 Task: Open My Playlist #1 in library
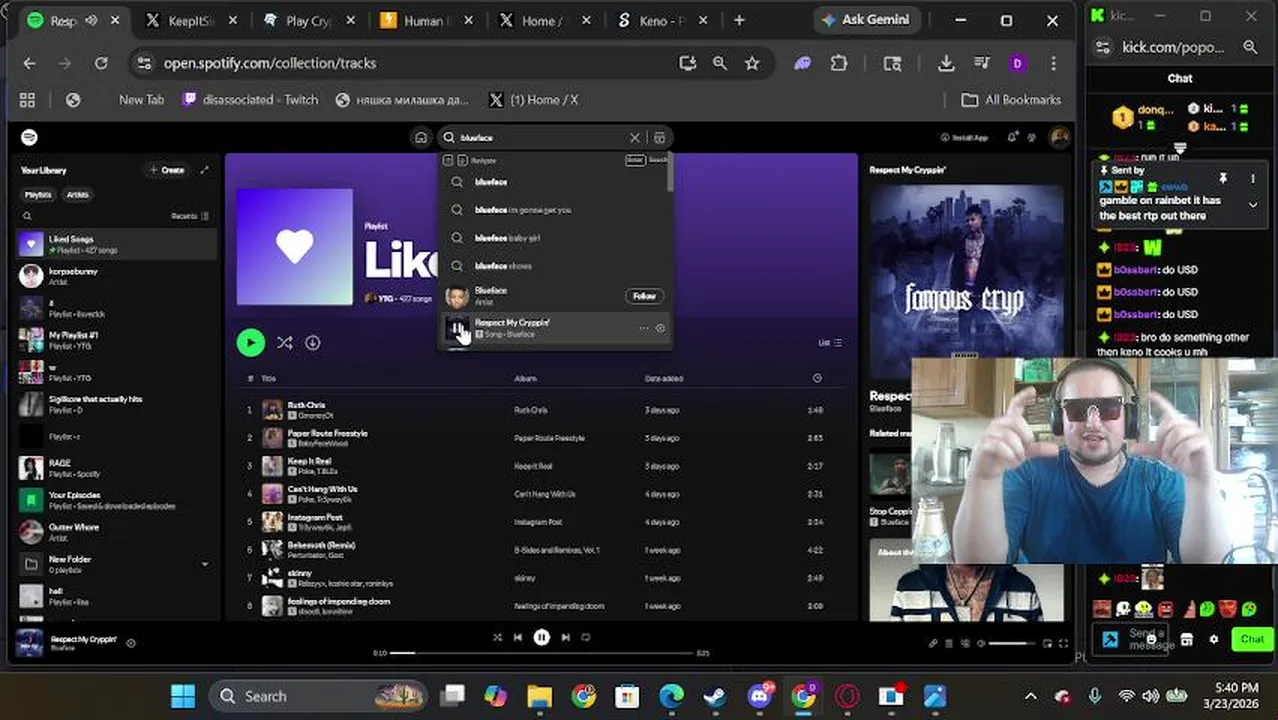(116, 340)
